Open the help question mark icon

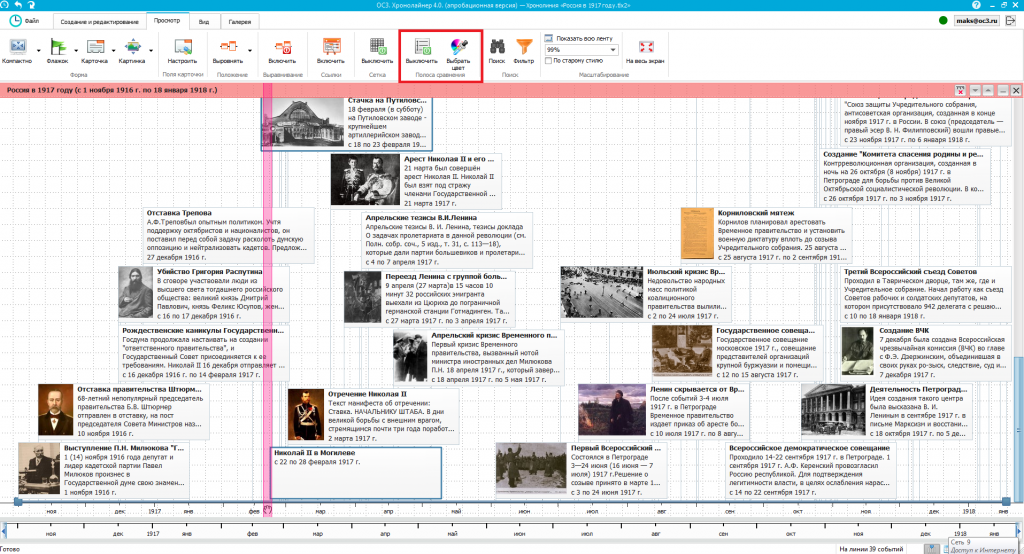(976, 5)
